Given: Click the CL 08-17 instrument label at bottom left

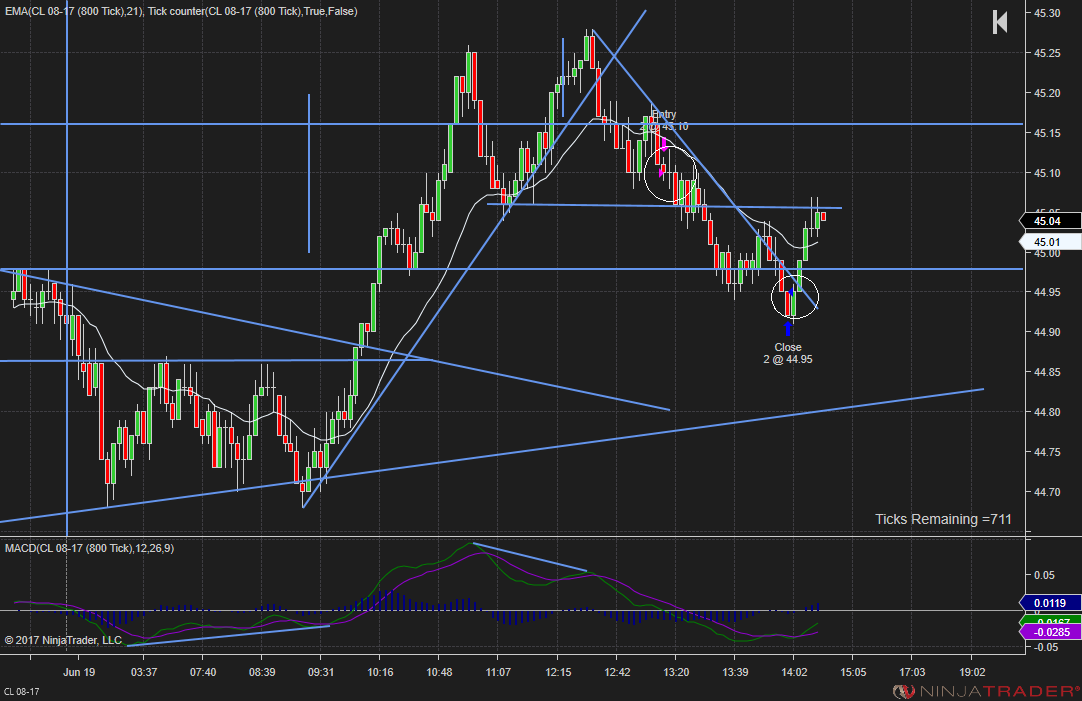Looking at the screenshot, I should coord(22,691).
